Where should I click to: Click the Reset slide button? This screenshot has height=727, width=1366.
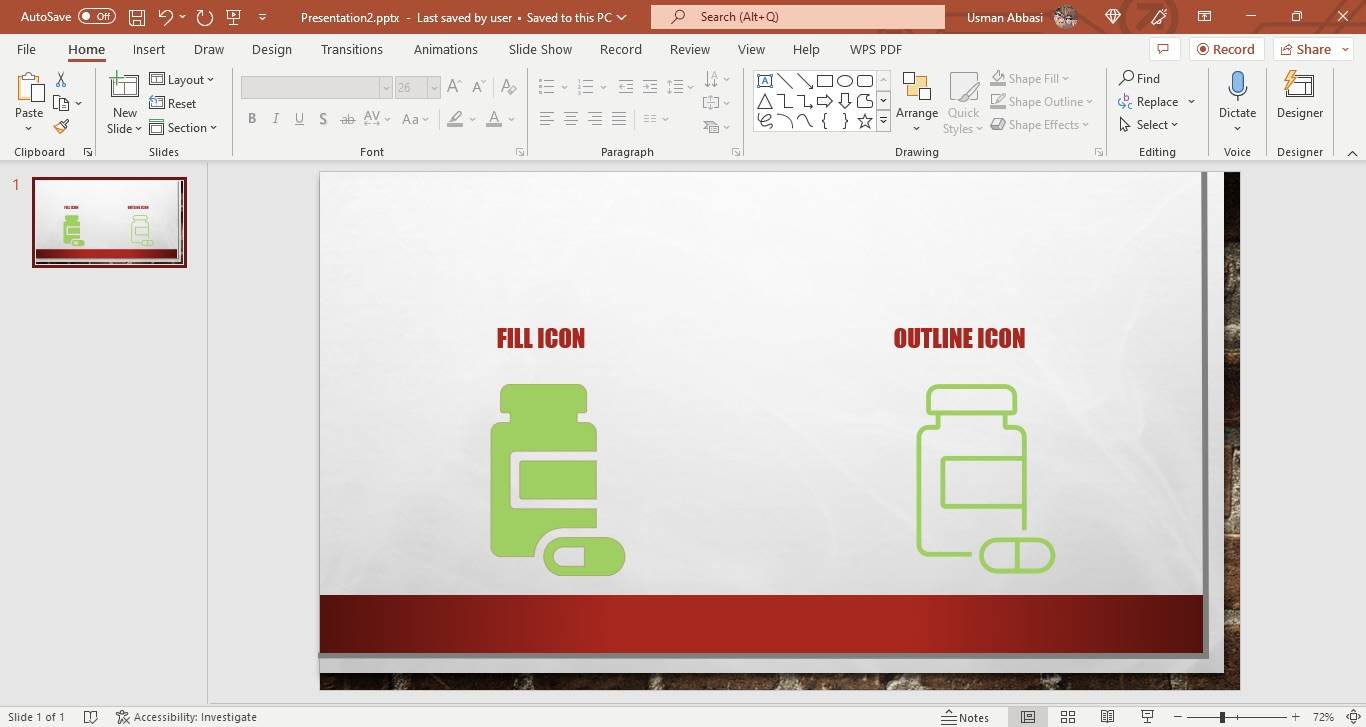(173, 104)
